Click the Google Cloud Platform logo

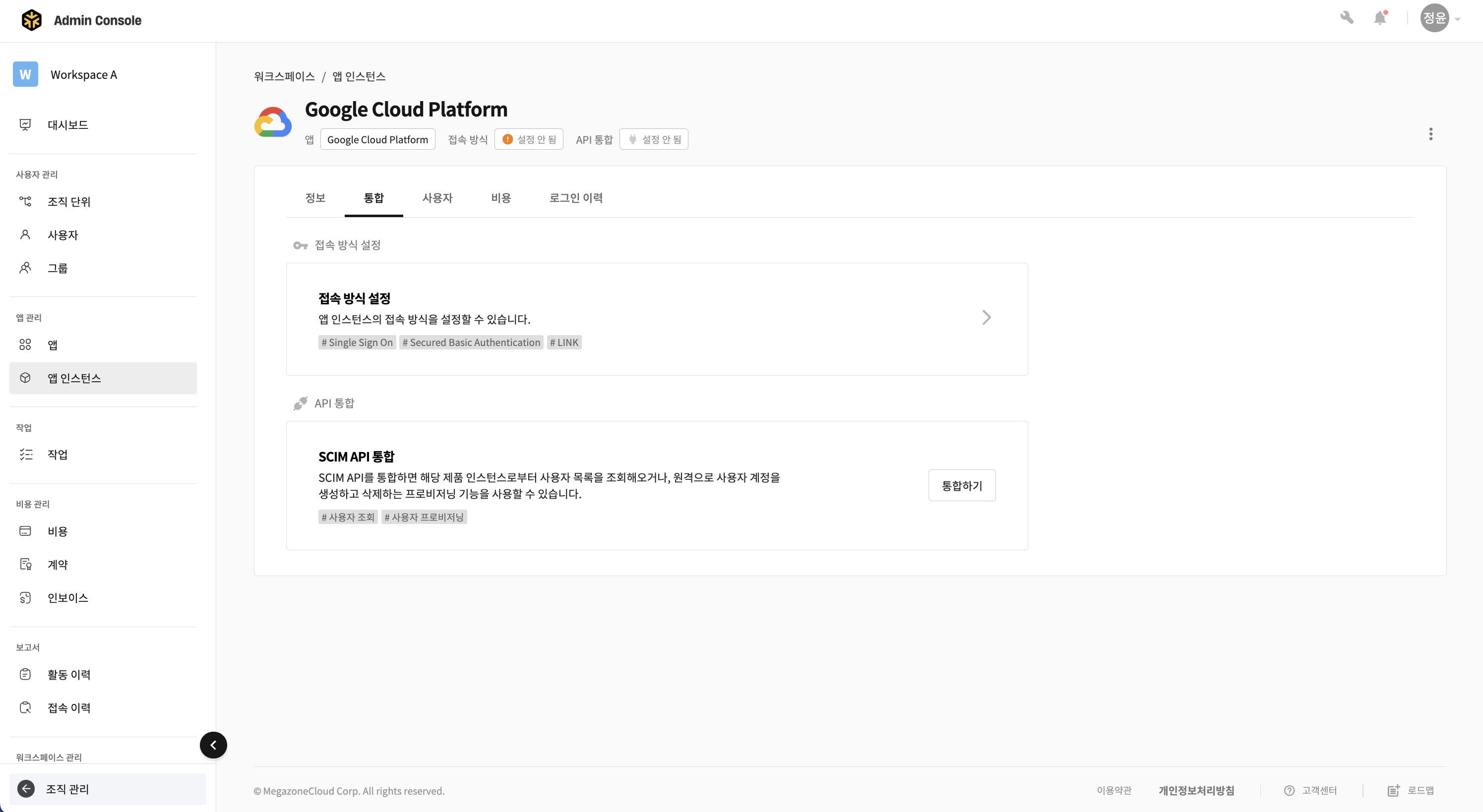click(273, 122)
